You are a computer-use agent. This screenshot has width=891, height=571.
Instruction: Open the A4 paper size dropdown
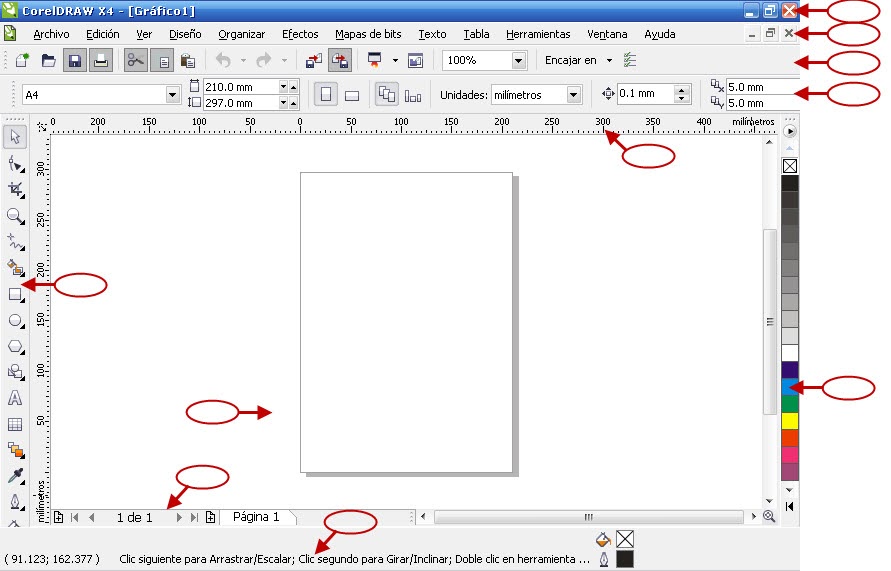(173, 95)
